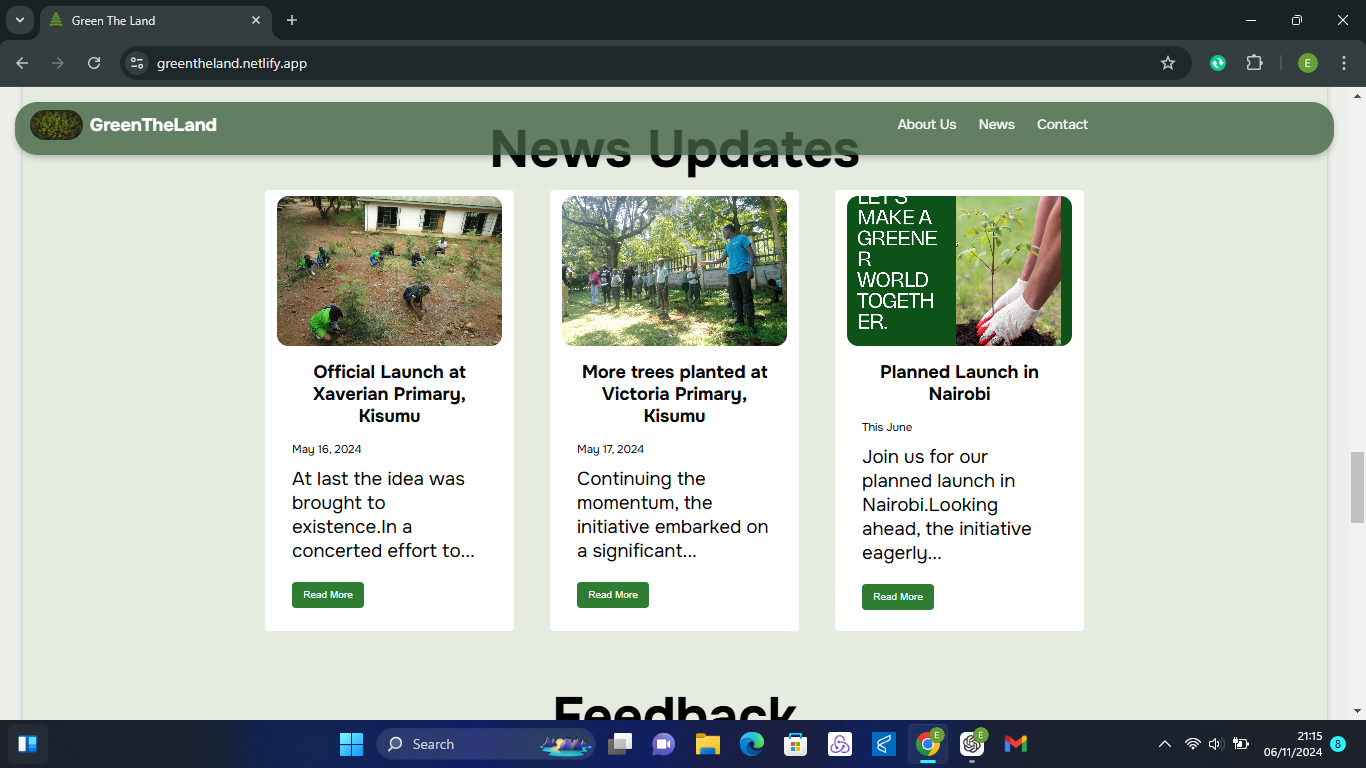The height and width of the screenshot is (768, 1366).
Task: Select Contact in the navigation bar
Action: coord(1062,125)
